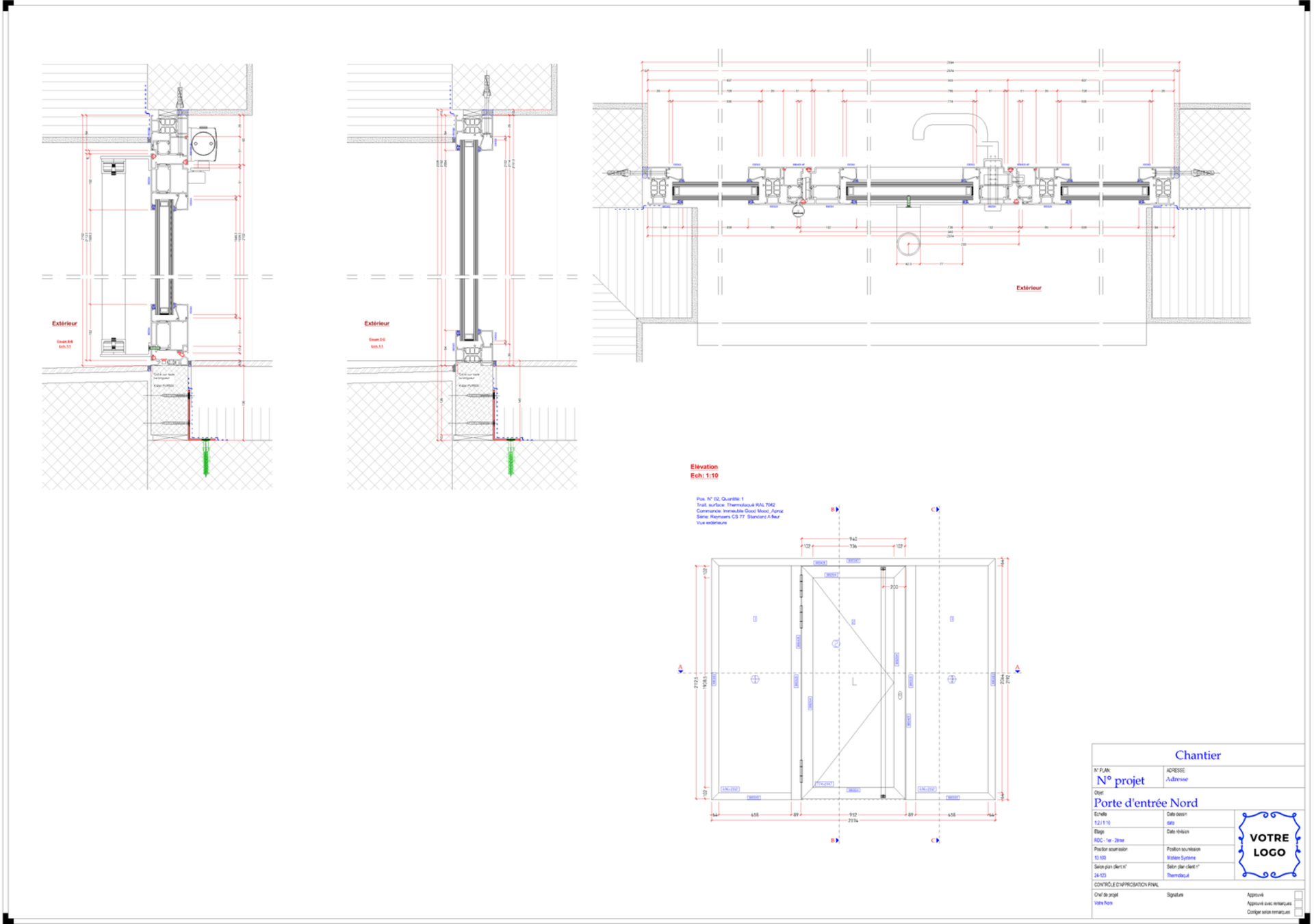Image resolution: width=1314 pixels, height=924 pixels.
Task: Click the 'Porte d'entrée Nord' object title
Action: [x=1145, y=803]
